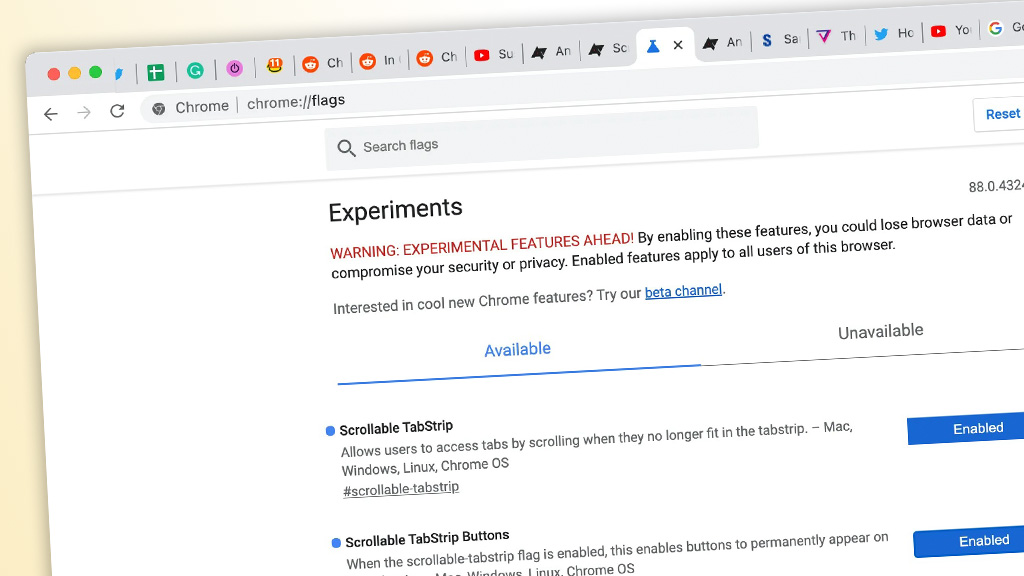
Task: Click the #scrollable-tabstrip anchor link
Action: coord(401,489)
